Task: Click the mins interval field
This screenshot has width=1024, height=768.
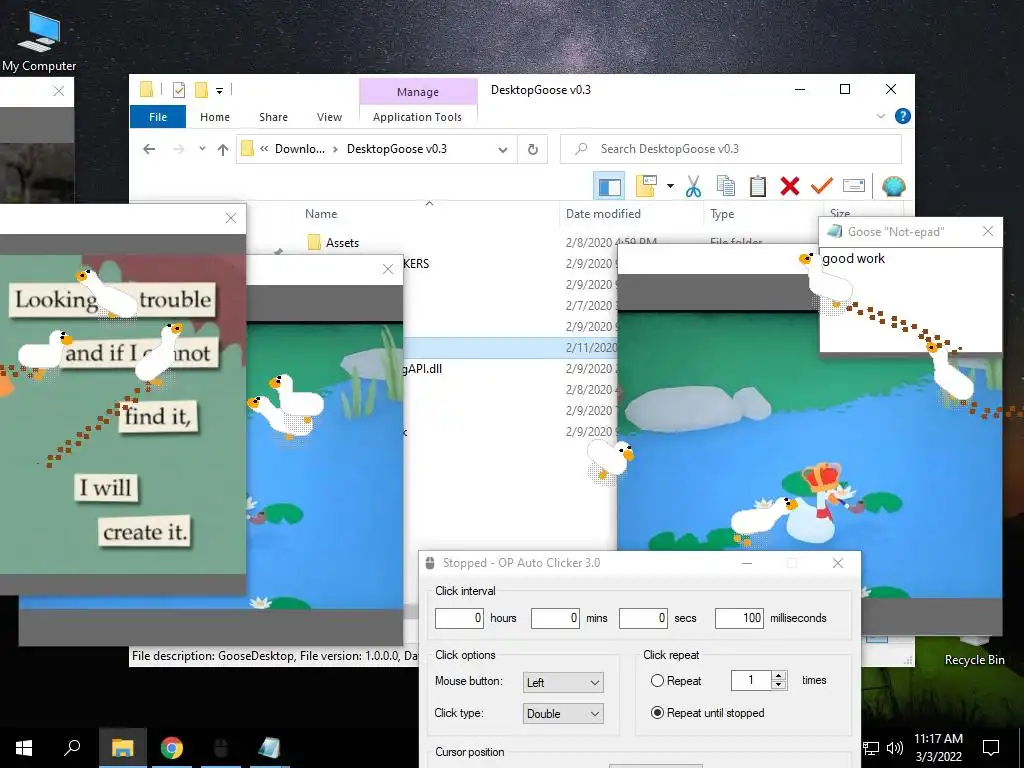Action: coord(554,618)
